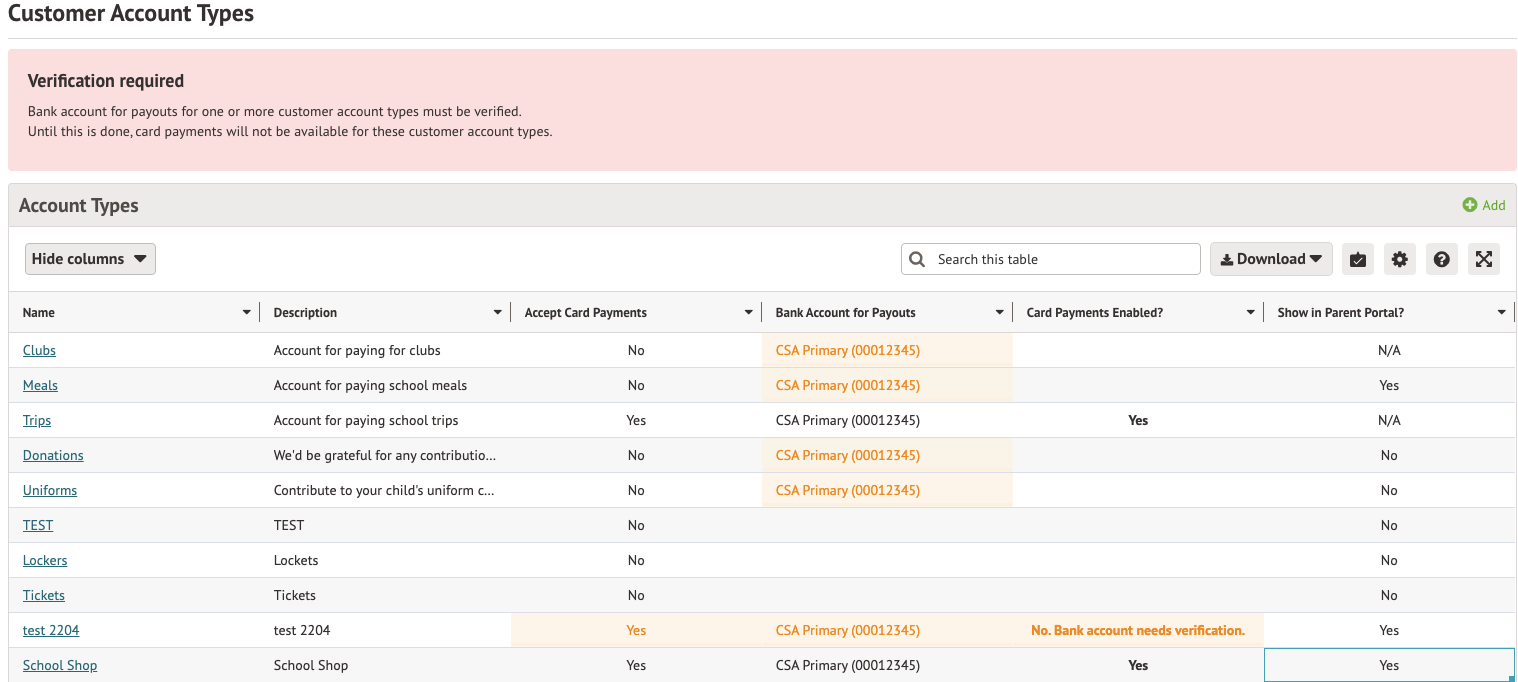Click the question mark help icon
Screen dimensions: 1518x682
pos(1441,259)
